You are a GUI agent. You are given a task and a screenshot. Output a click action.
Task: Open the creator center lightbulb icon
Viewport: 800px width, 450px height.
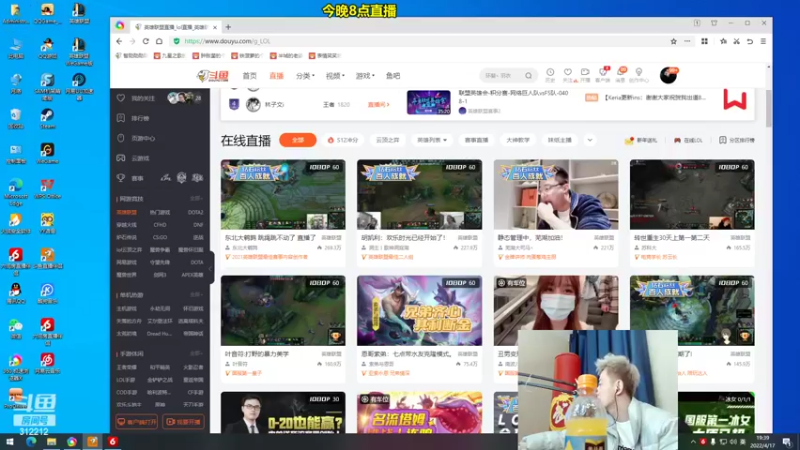click(x=639, y=74)
